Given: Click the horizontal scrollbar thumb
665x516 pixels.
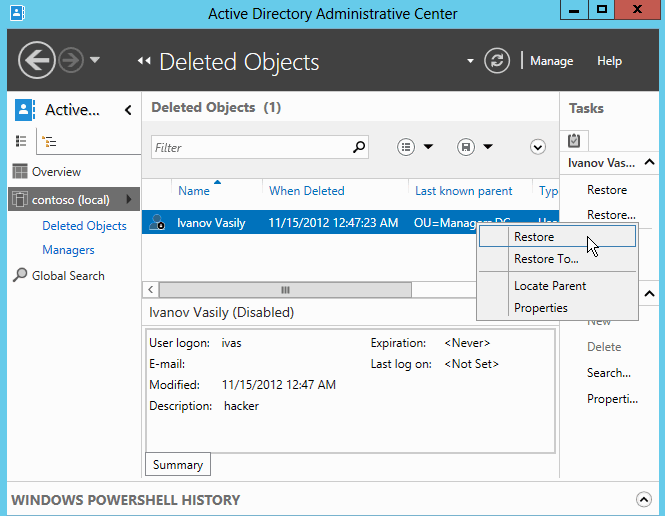Looking at the screenshot, I should (285, 290).
